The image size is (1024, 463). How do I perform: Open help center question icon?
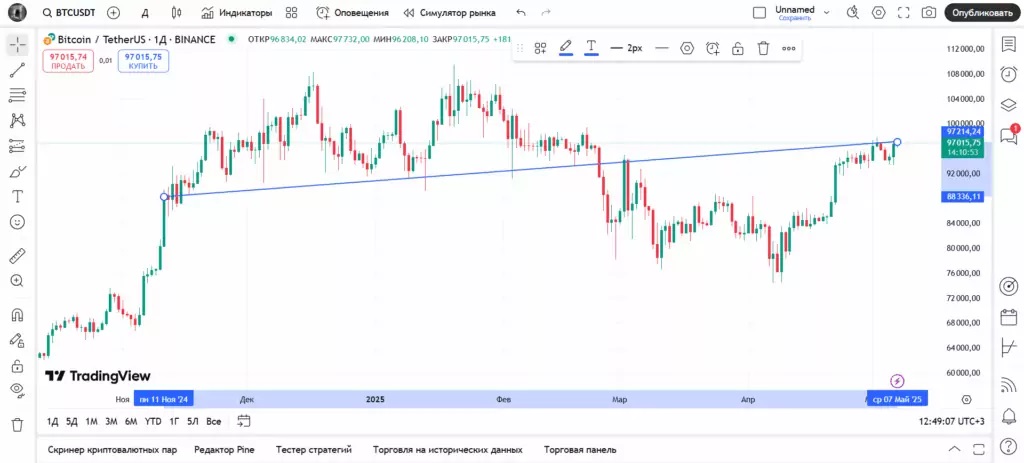tap(1008, 447)
